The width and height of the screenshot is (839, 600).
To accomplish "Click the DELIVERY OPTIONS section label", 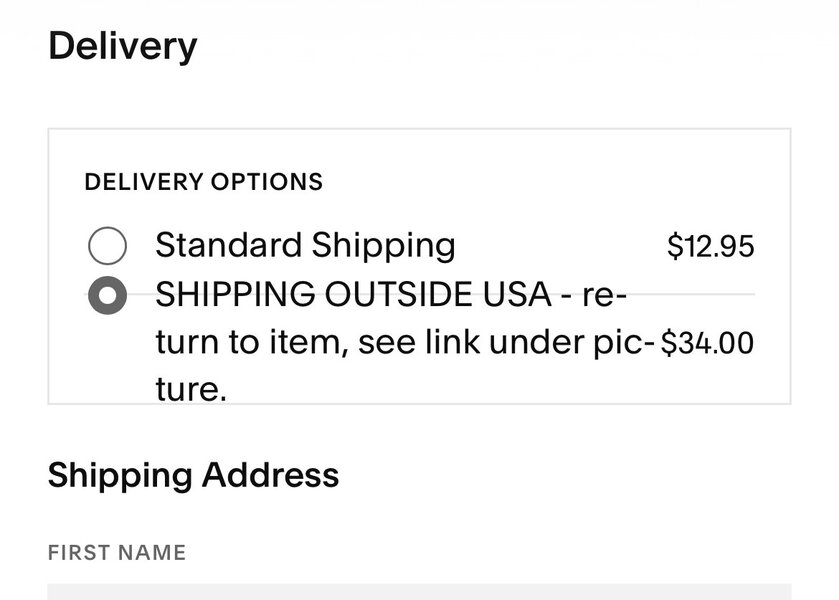I will (204, 182).
